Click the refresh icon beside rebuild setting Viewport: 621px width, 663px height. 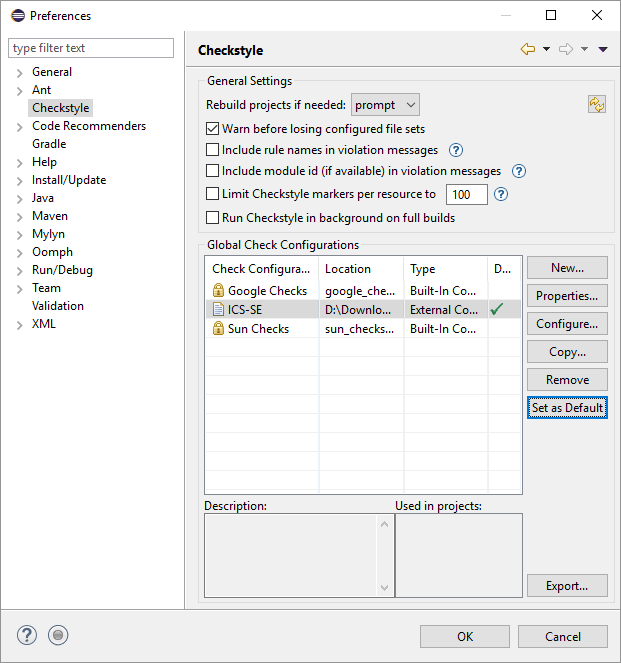point(597,105)
